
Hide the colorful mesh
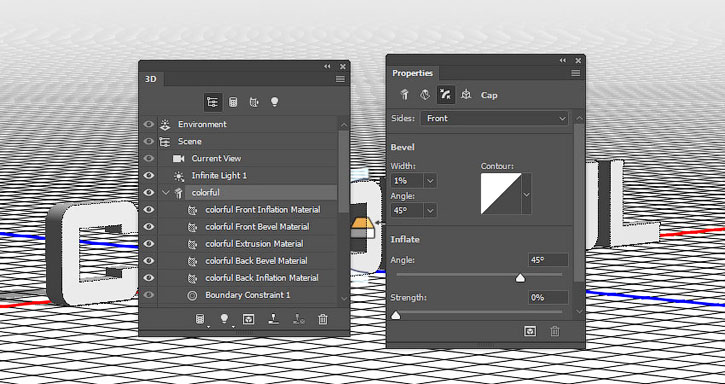tap(148, 192)
